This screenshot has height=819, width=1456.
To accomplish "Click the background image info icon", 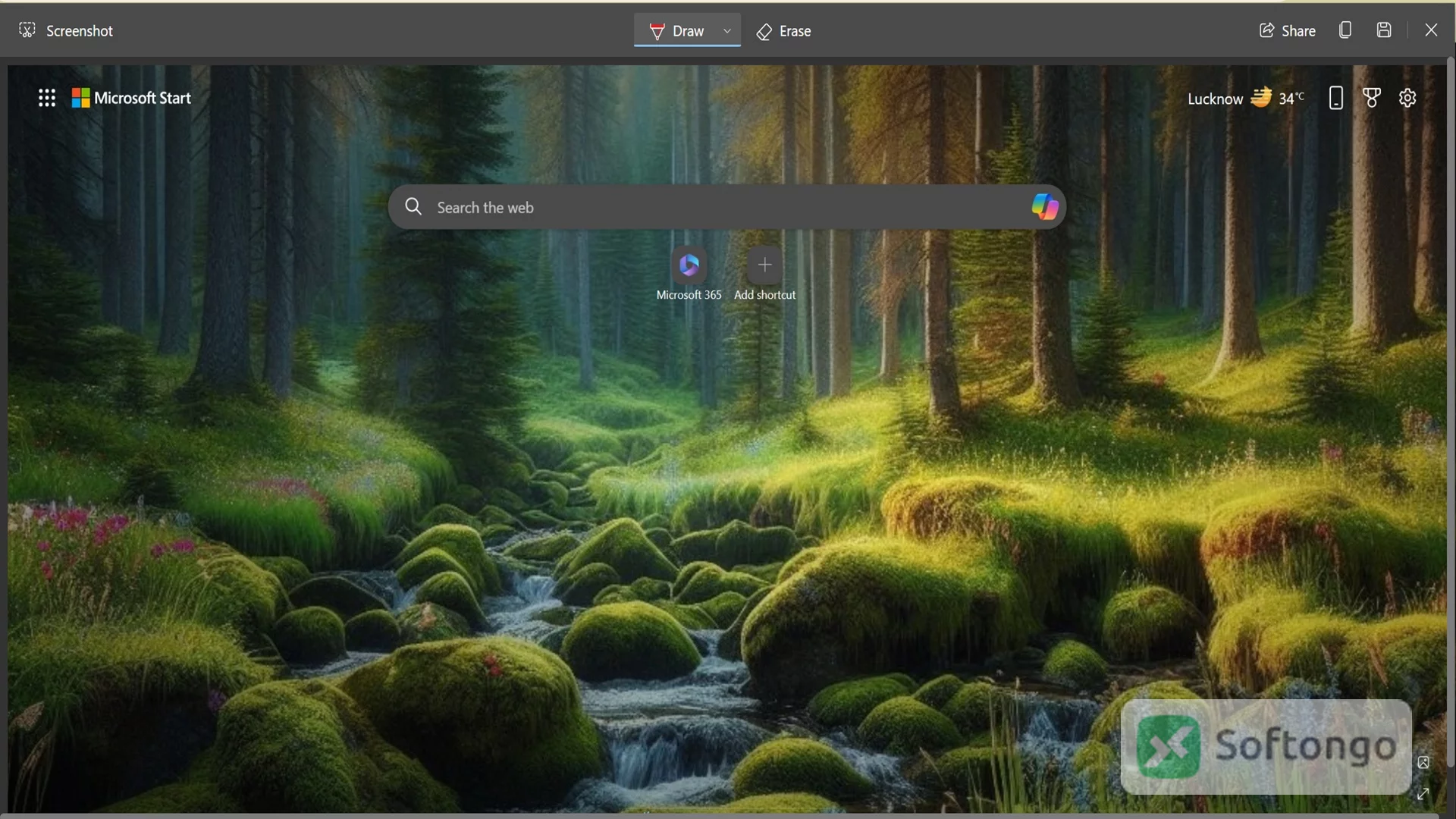I will pos(1423,762).
